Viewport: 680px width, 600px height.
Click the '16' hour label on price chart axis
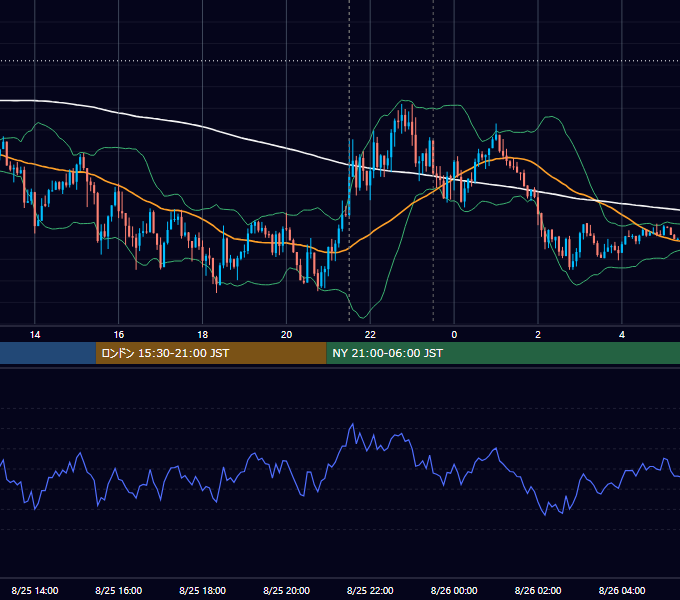pyautogui.click(x=118, y=335)
